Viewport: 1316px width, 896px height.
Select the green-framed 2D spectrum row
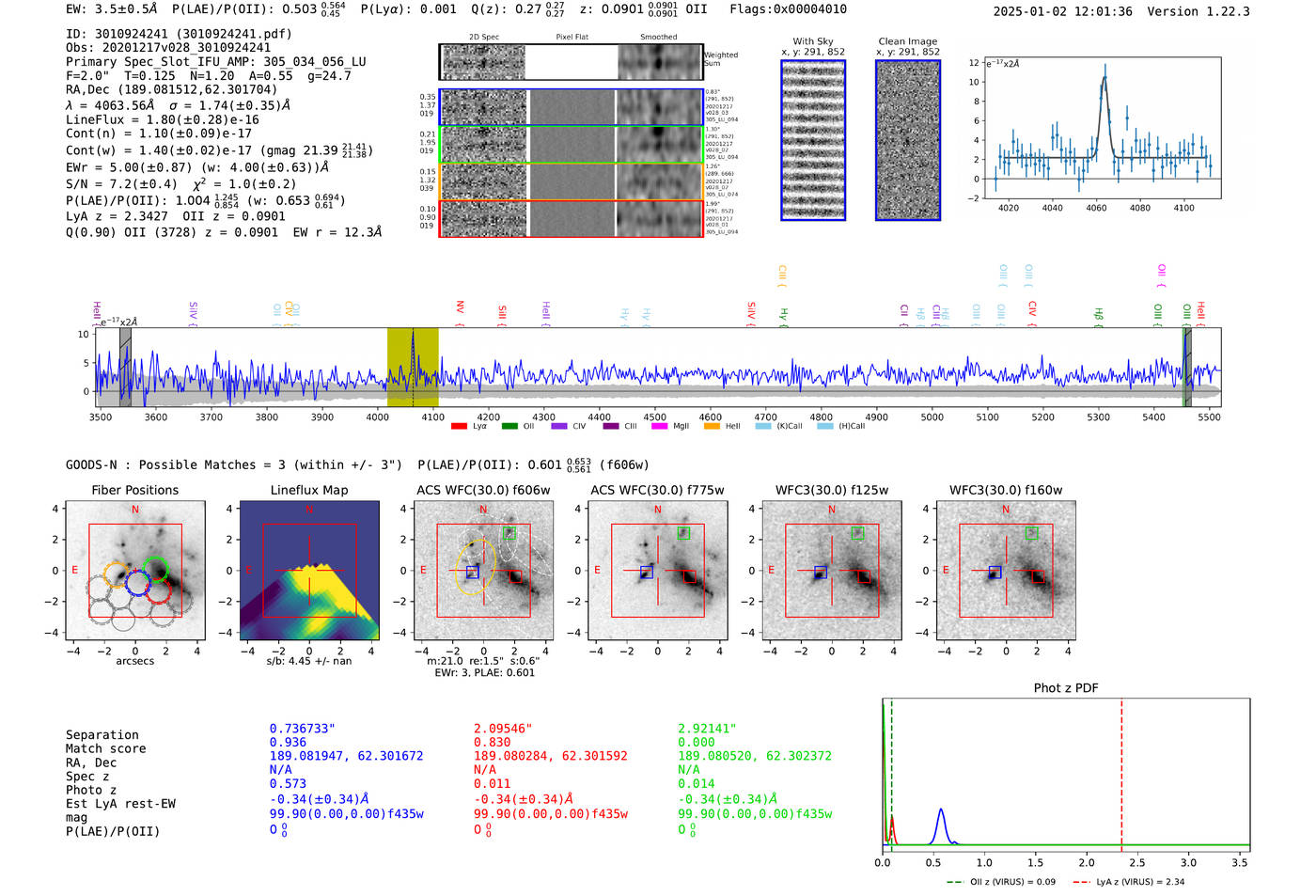tap(572, 144)
